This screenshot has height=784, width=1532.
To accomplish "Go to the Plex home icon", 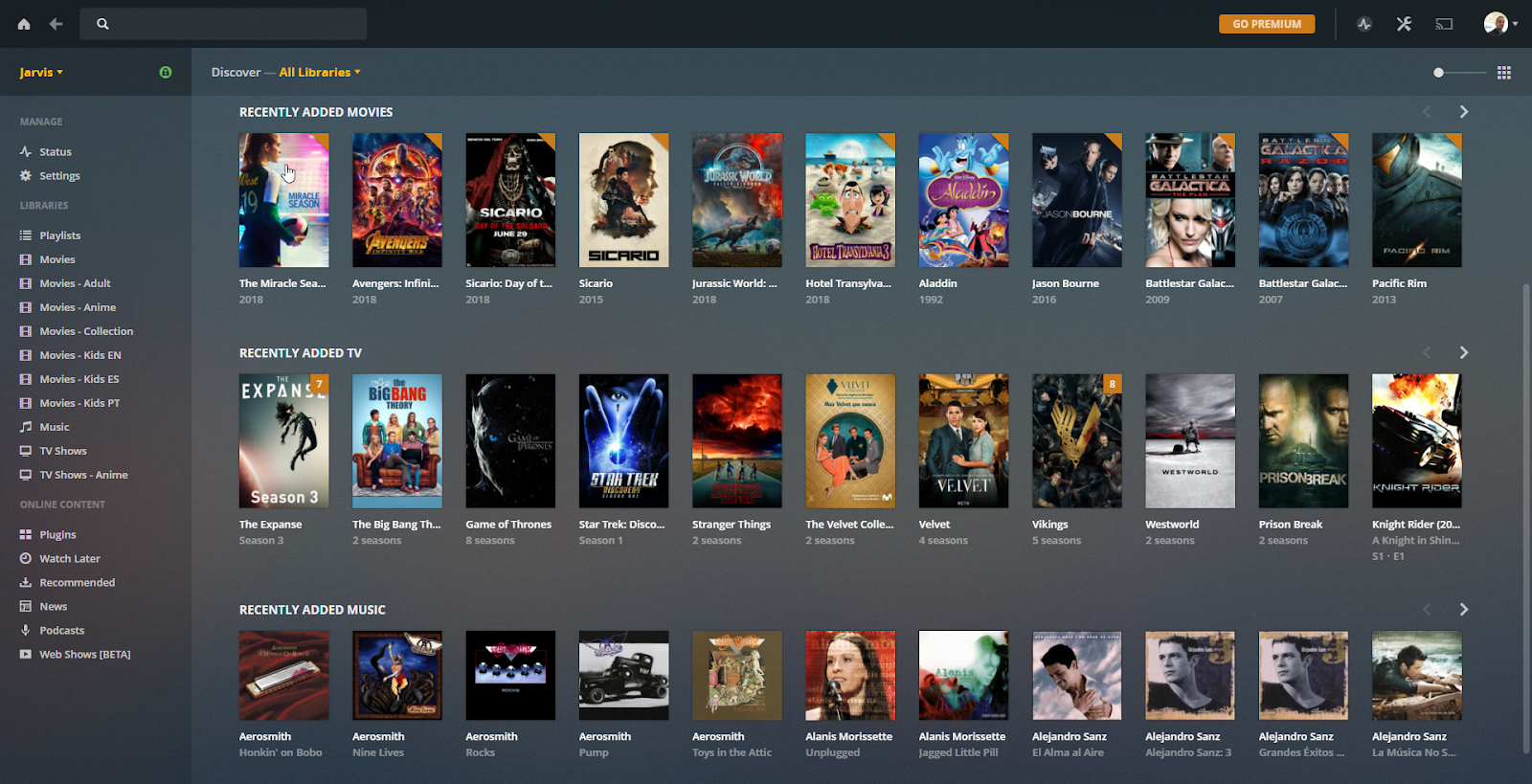I will point(24,24).
